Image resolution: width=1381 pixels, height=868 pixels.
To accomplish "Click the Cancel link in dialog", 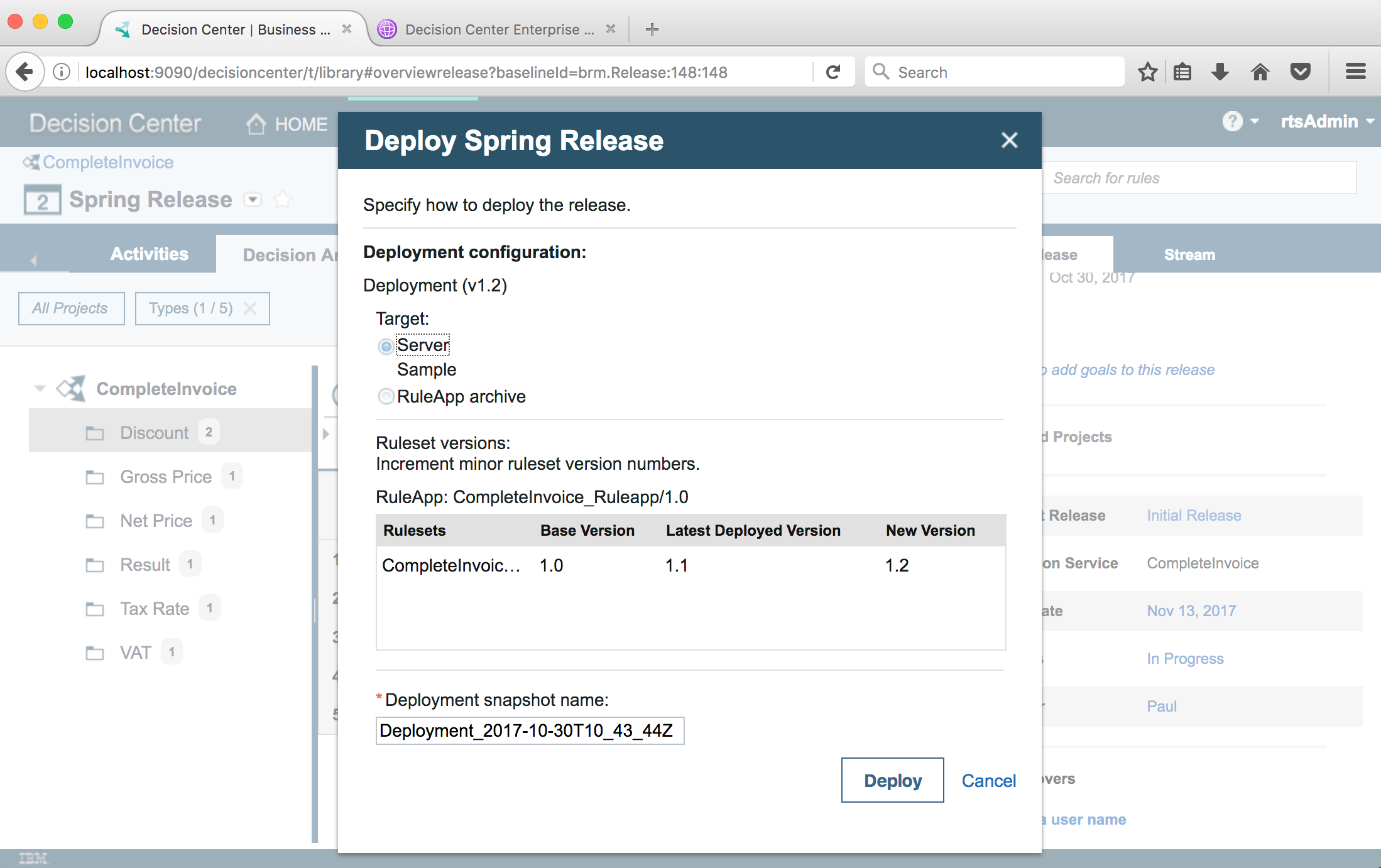I will (x=988, y=781).
